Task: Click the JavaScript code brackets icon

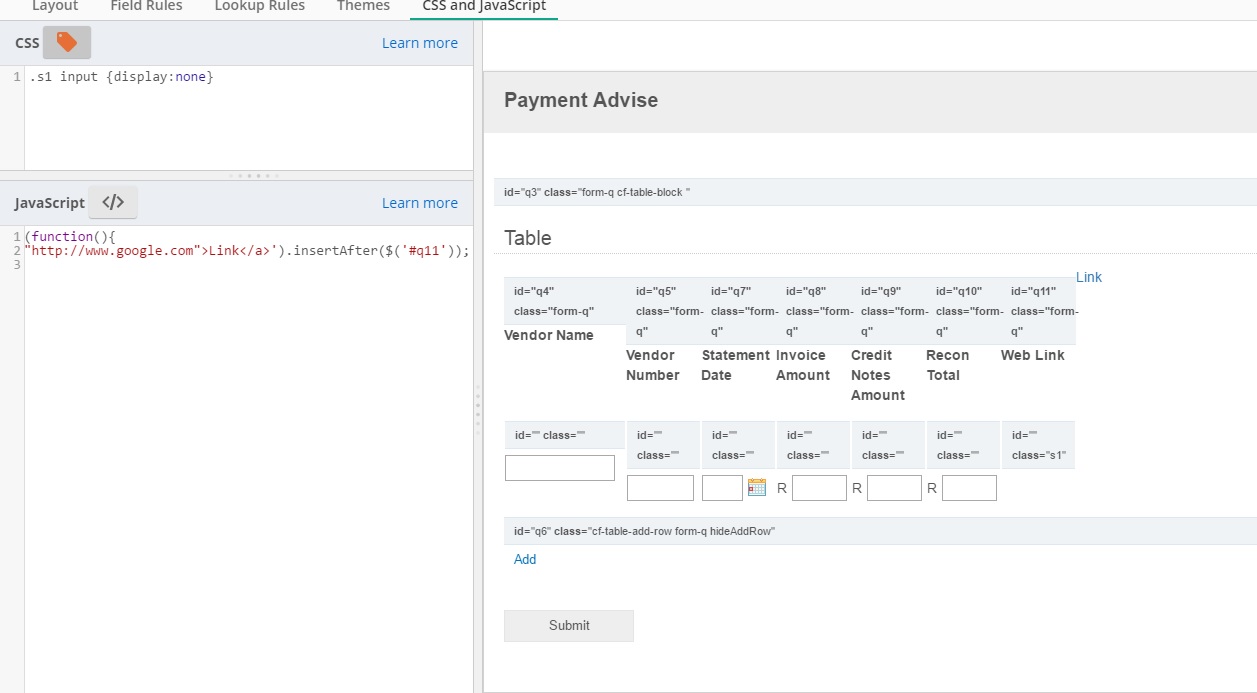Action: [113, 202]
